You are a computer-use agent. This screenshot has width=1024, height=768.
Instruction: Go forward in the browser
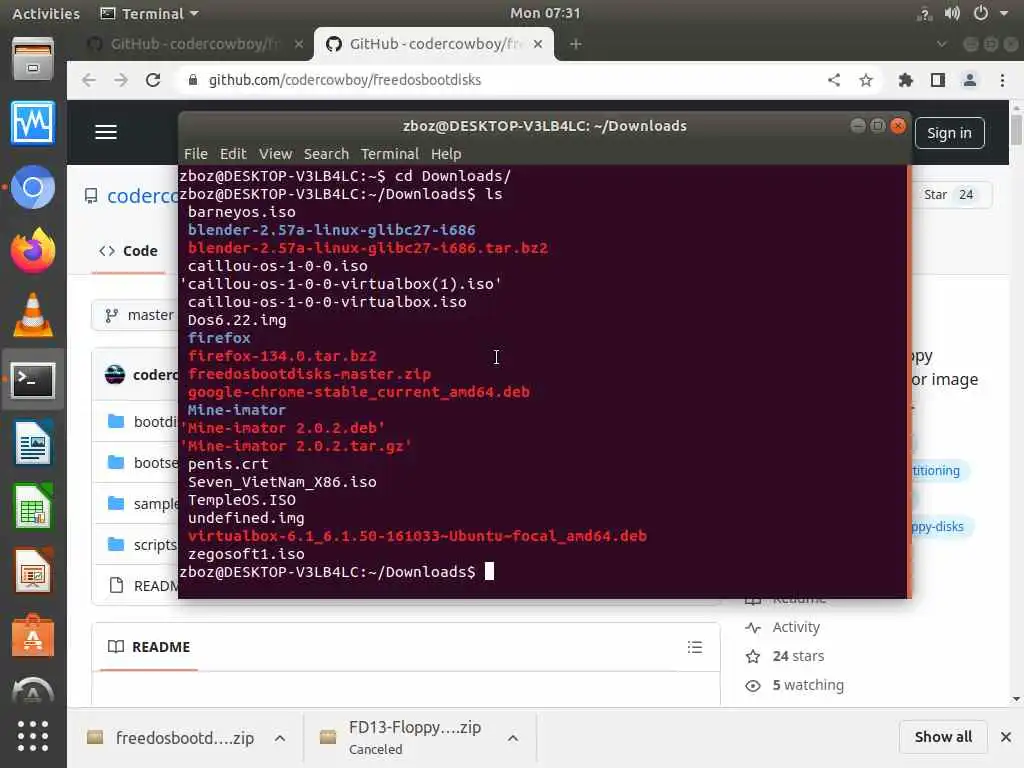click(x=121, y=80)
